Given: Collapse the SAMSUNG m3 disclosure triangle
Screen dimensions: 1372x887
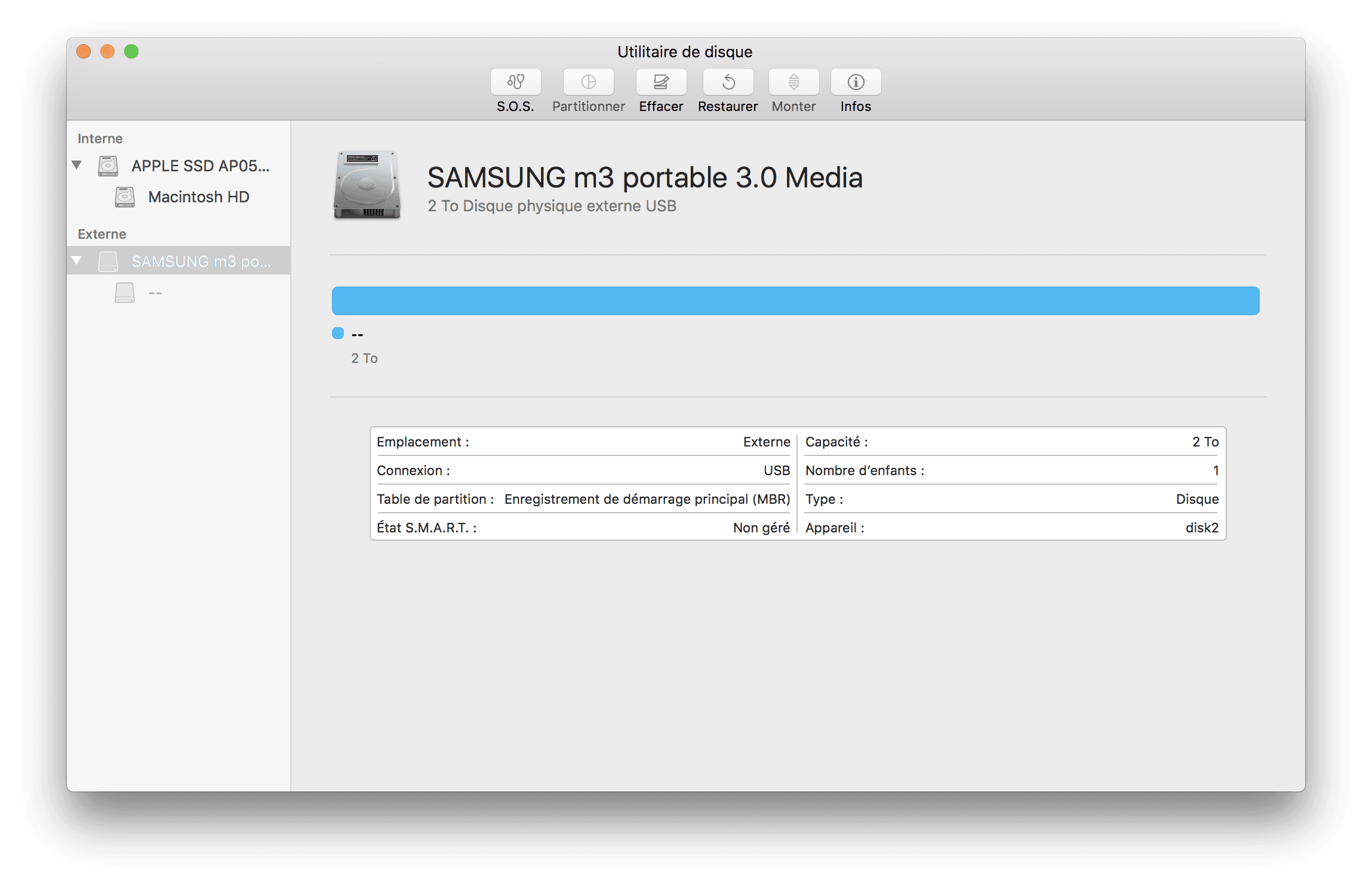Looking at the screenshot, I should coord(76,260).
